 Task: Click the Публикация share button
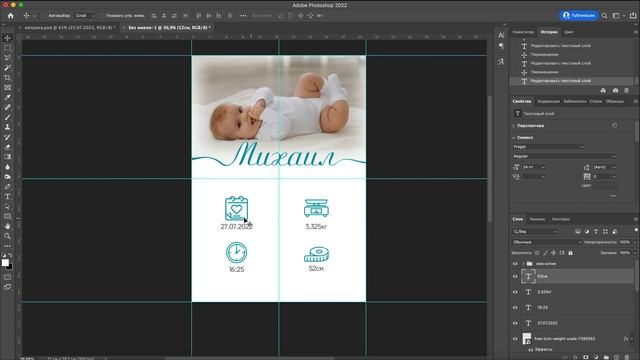(x=579, y=15)
